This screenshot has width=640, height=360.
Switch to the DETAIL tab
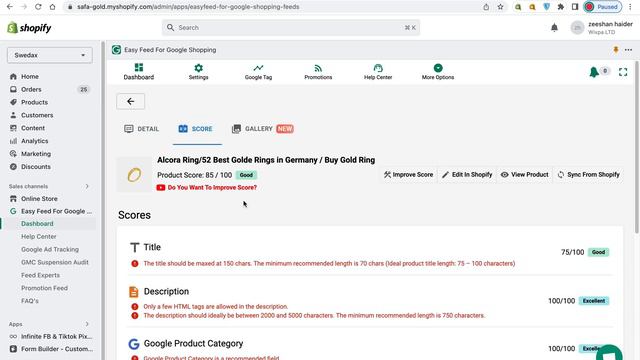[x=142, y=129]
